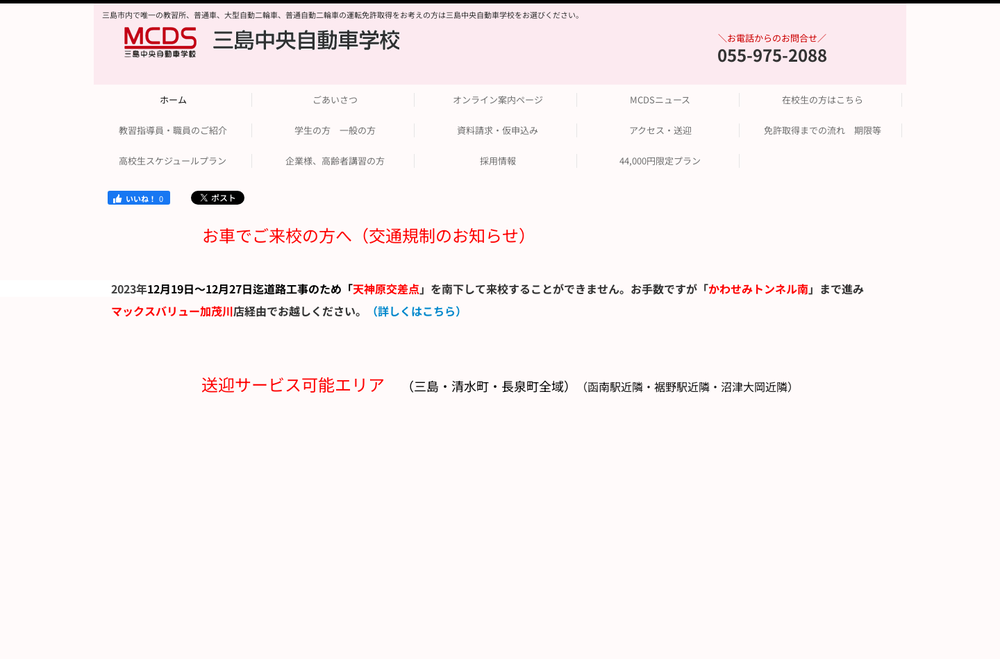The image size is (1000, 659).
Task: Select the MCDSニュース menu item
Action: tap(659, 100)
